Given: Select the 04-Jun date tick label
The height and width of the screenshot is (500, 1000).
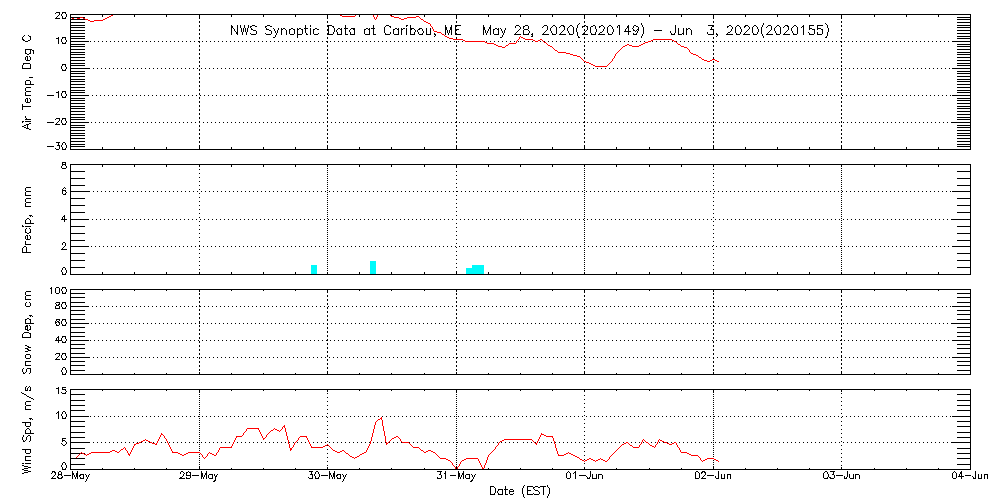Looking at the screenshot, I should click(968, 477).
